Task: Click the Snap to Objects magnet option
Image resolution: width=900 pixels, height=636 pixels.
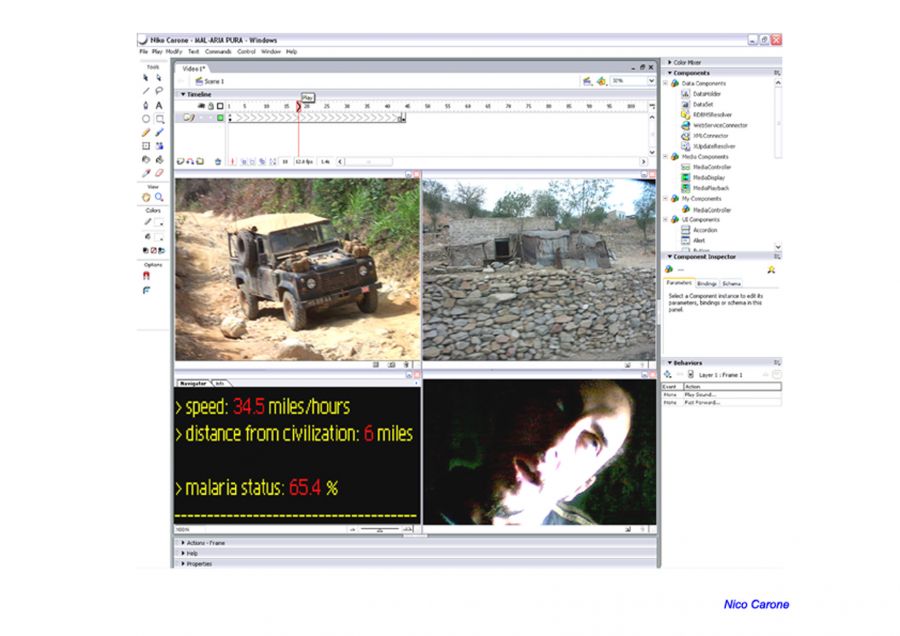Action: [x=146, y=276]
